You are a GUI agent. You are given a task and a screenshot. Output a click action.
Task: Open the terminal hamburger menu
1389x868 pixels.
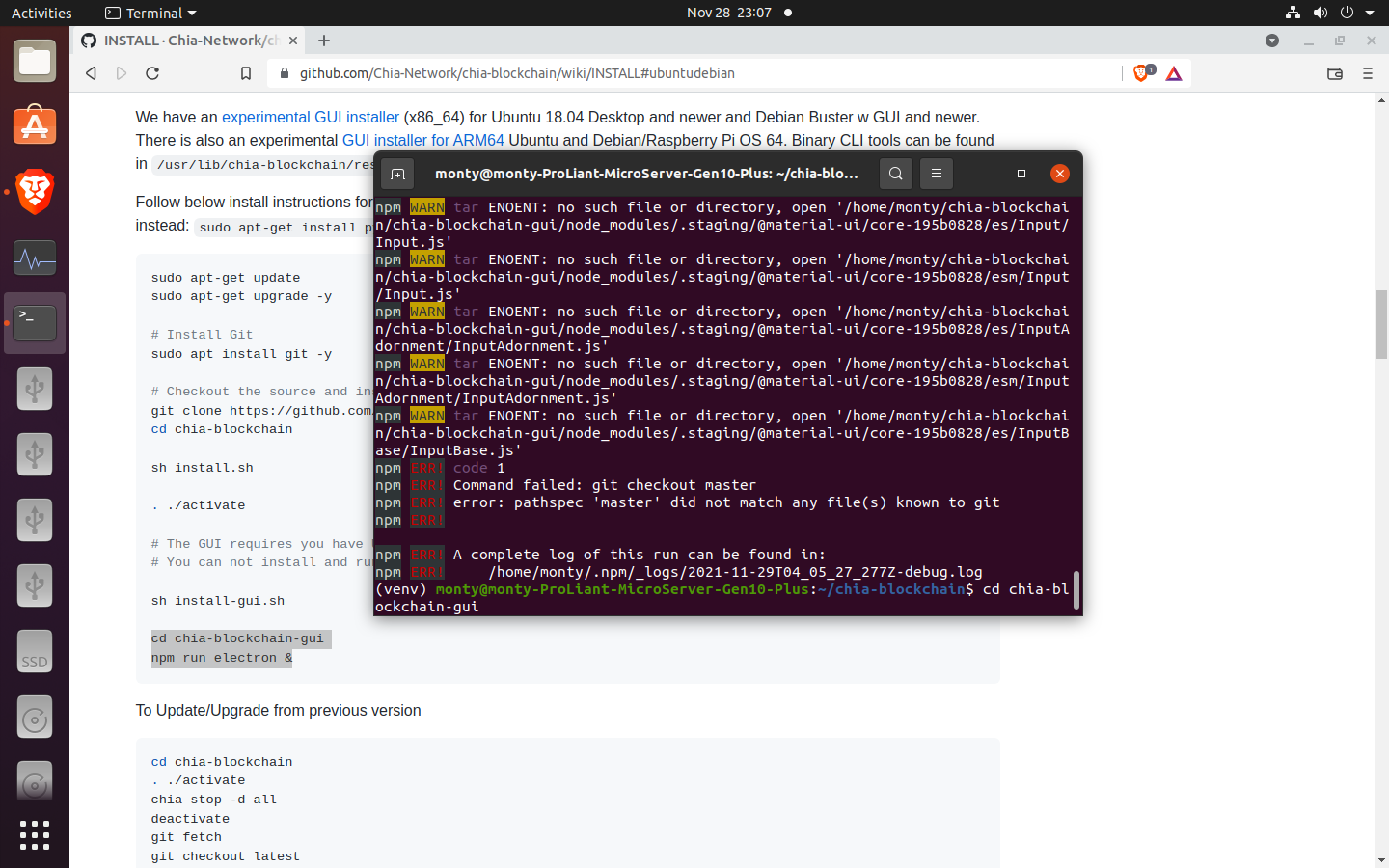937,174
